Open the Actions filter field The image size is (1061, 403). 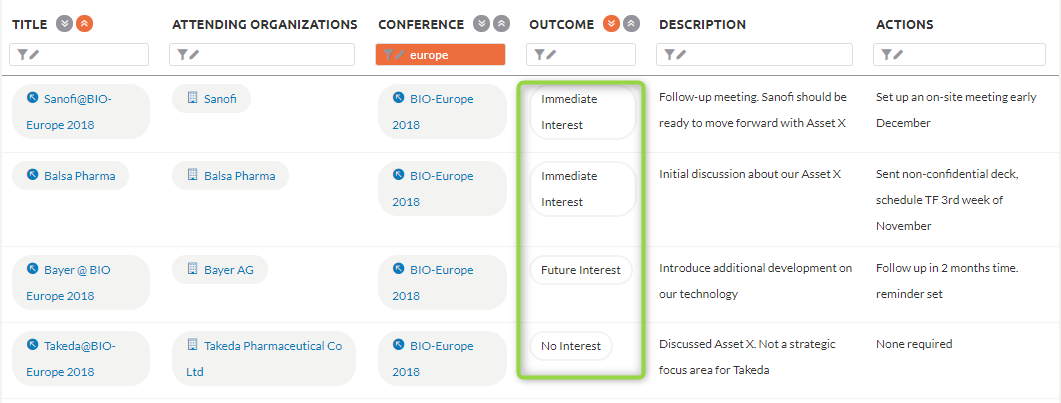click(960, 55)
